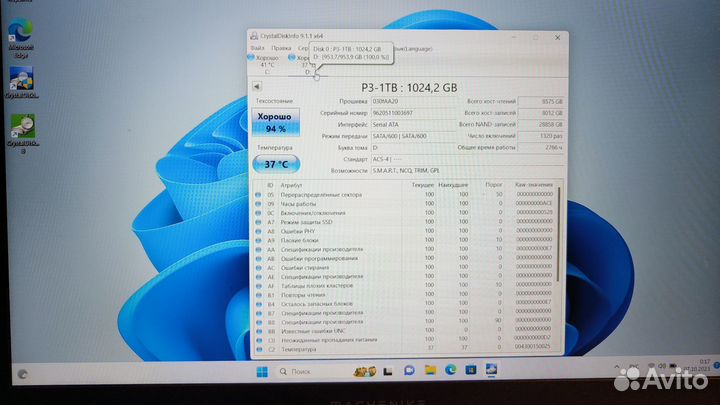The image size is (720, 405).
Task: Open the Windows Start menu
Action: pos(262,371)
